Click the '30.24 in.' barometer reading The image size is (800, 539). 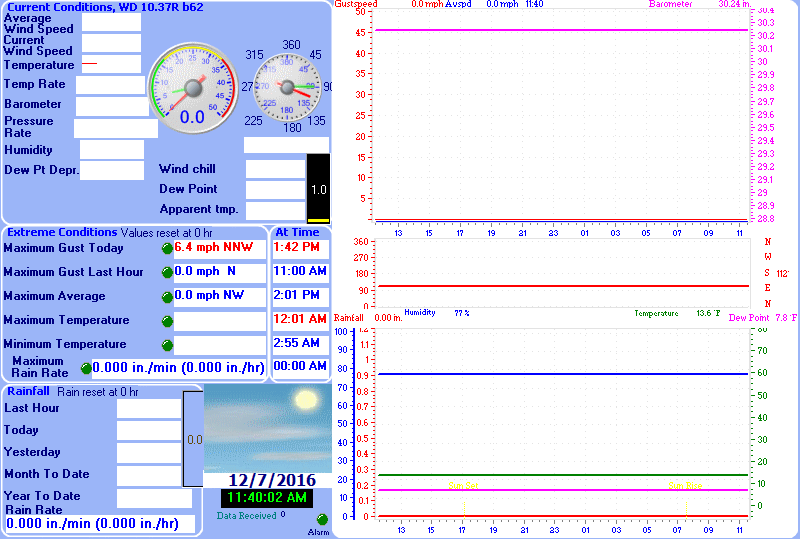click(x=735, y=4)
